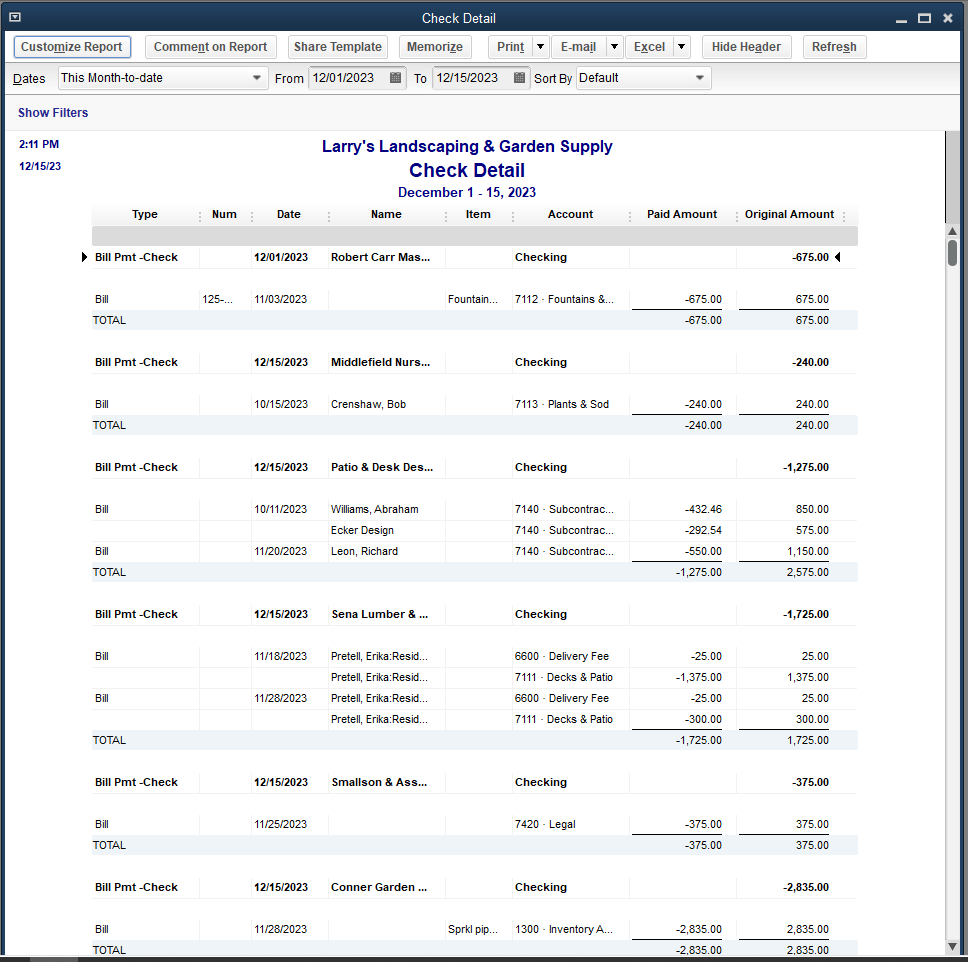Click the Patio & Desk Des... payee name

tap(382, 467)
